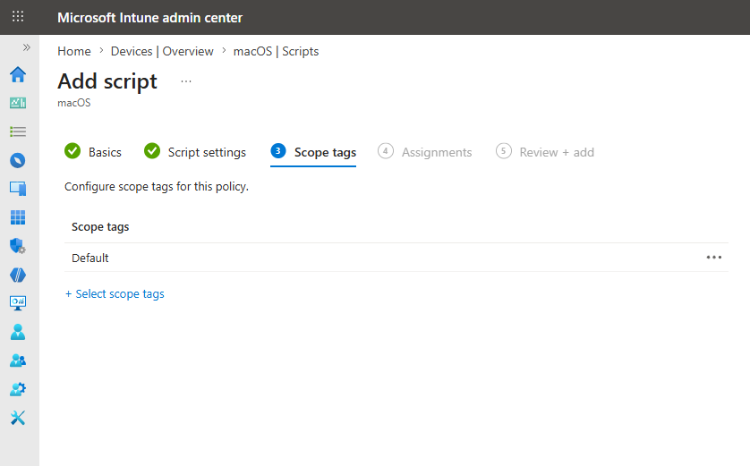Open Tenant administration person-gear icon
Screen dimensions: 750x466
(x=18, y=389)
